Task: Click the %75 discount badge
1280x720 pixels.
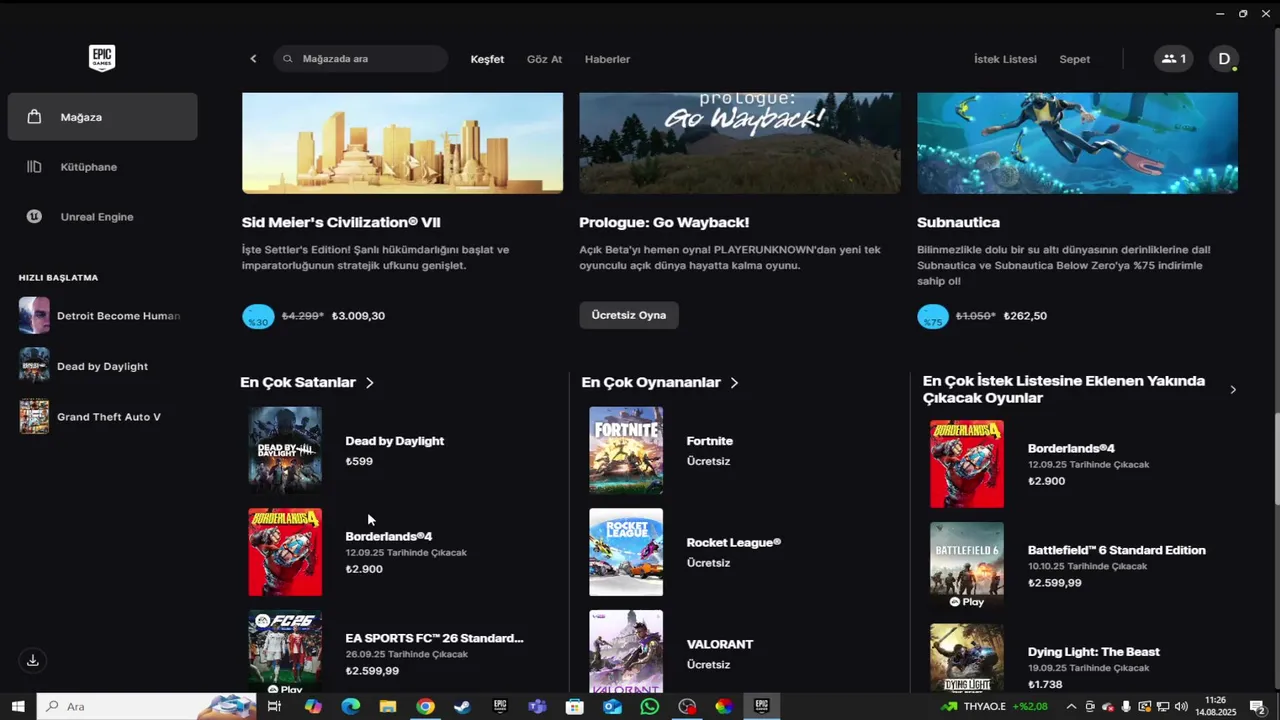Action: (x=932, y=317)
